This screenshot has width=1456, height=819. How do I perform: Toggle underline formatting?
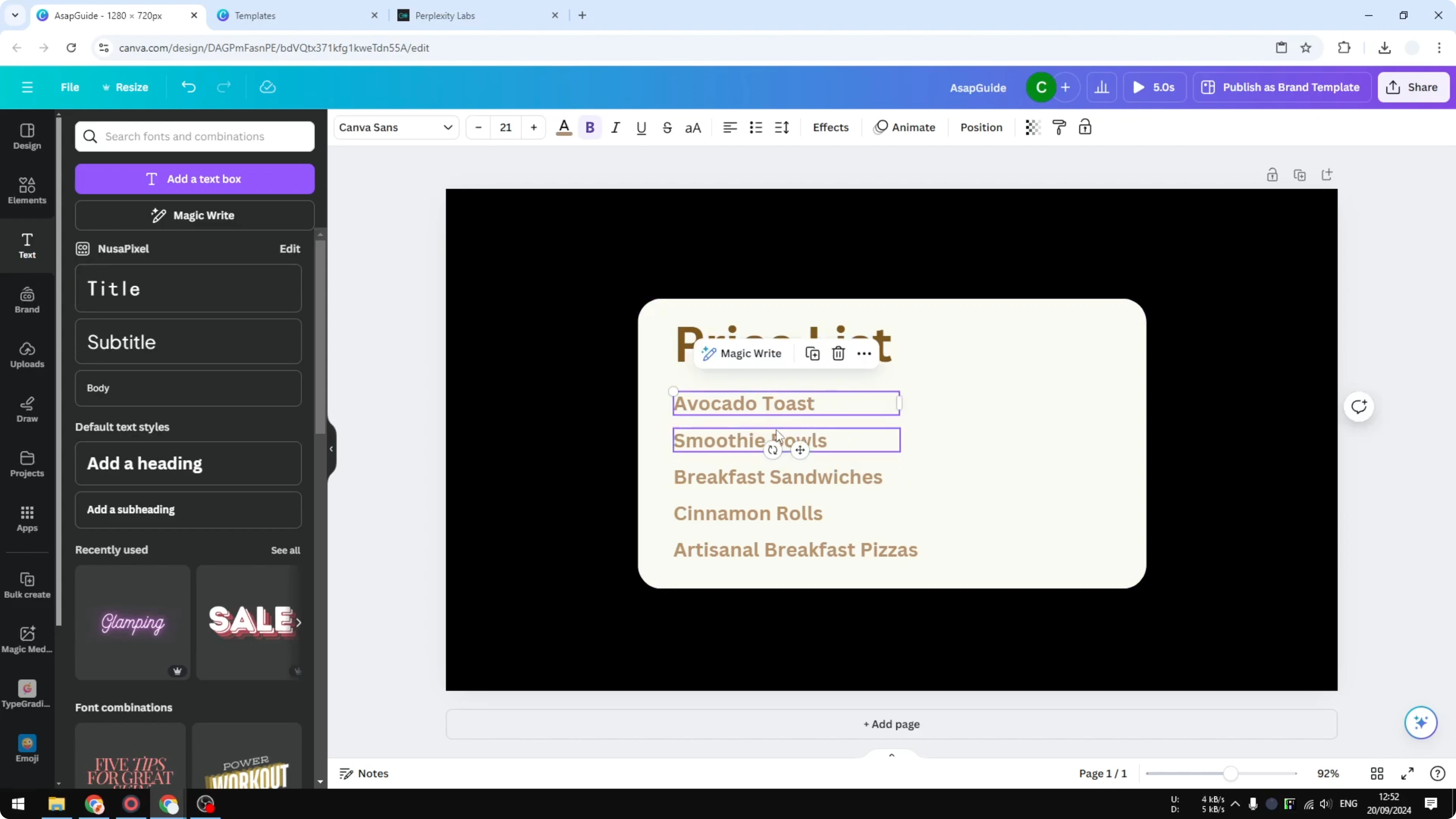click(641, 128)
